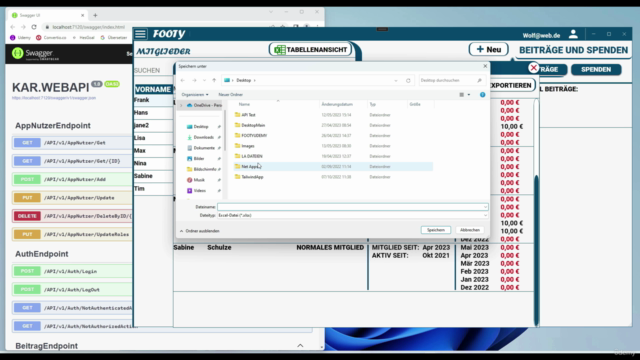Sort files by Typ column
This screenshot has height=360, width=640.
pos(372,104)
